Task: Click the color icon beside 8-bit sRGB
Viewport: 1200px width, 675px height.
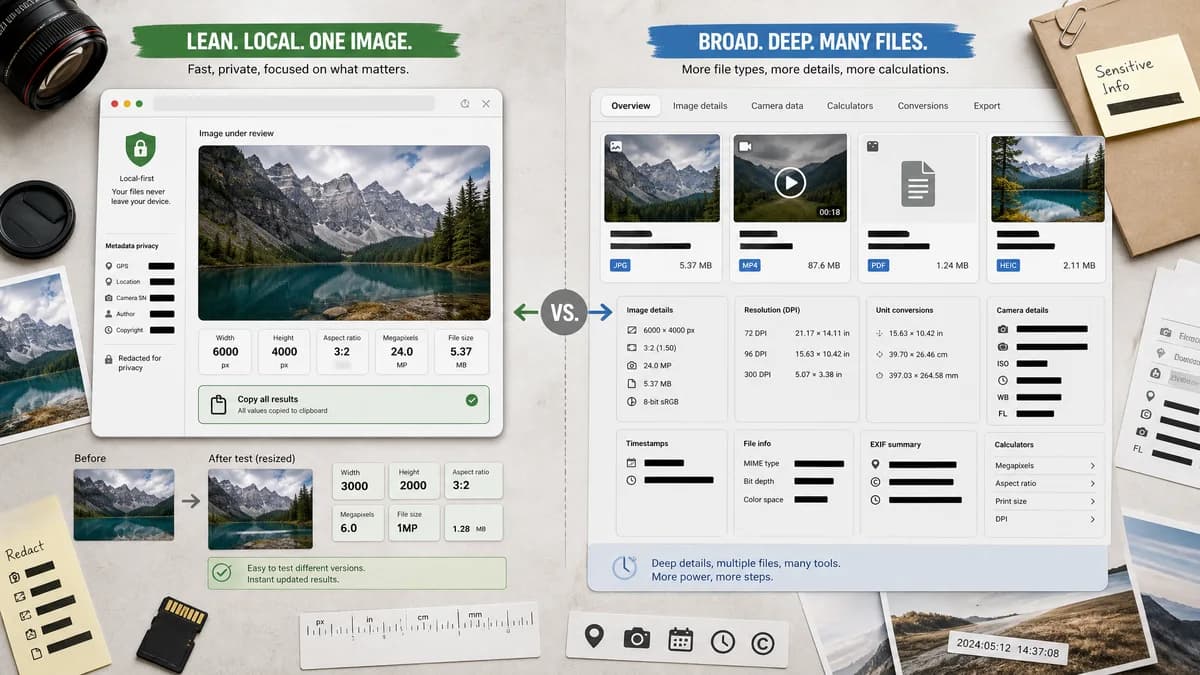Action: click(632, 401)
